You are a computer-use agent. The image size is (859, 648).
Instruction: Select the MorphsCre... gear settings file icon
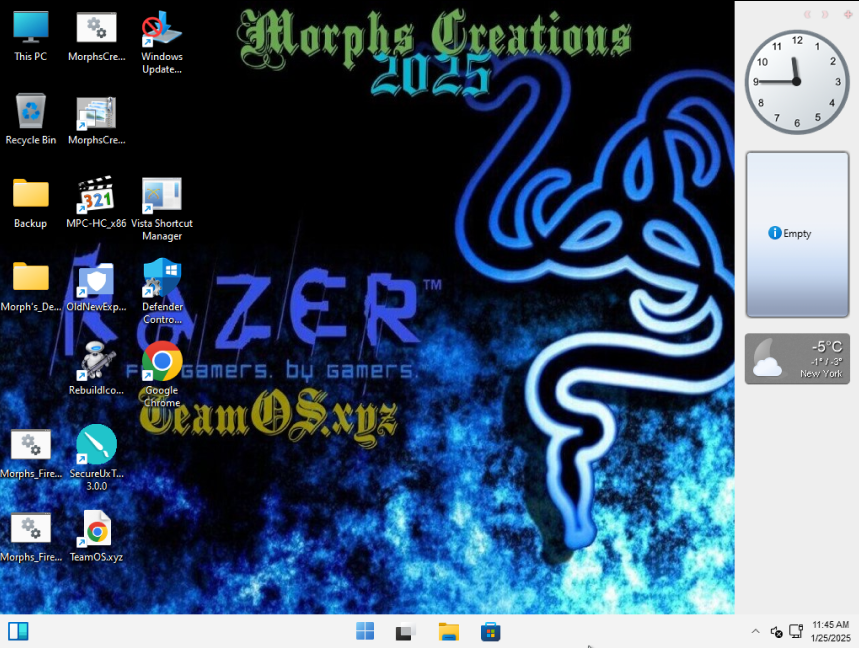tap(96, 36)
